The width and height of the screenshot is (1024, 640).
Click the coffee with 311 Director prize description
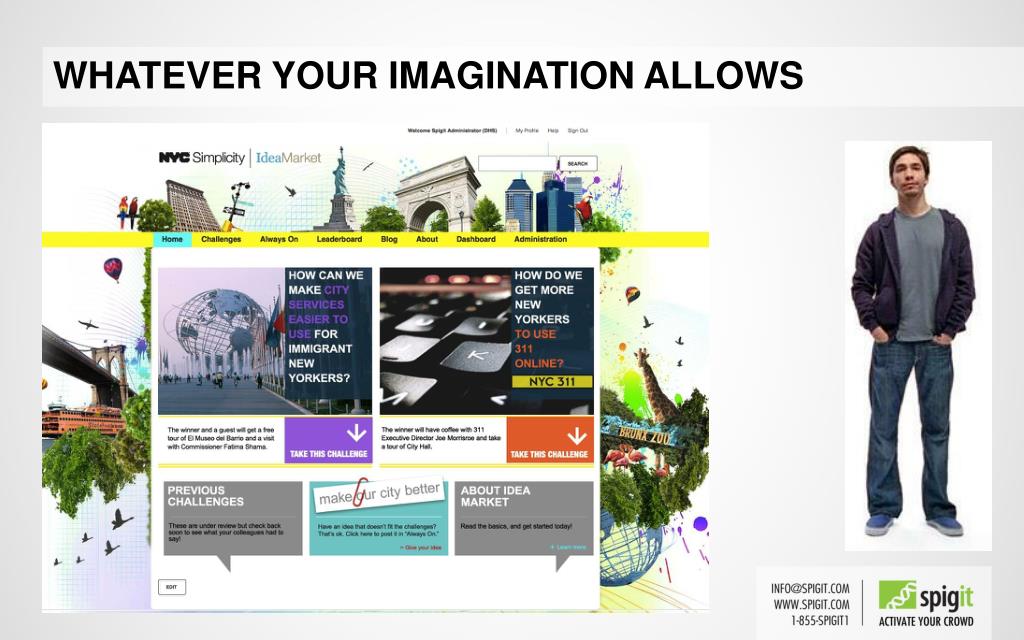pyautogui.click(x=441, y=438)
